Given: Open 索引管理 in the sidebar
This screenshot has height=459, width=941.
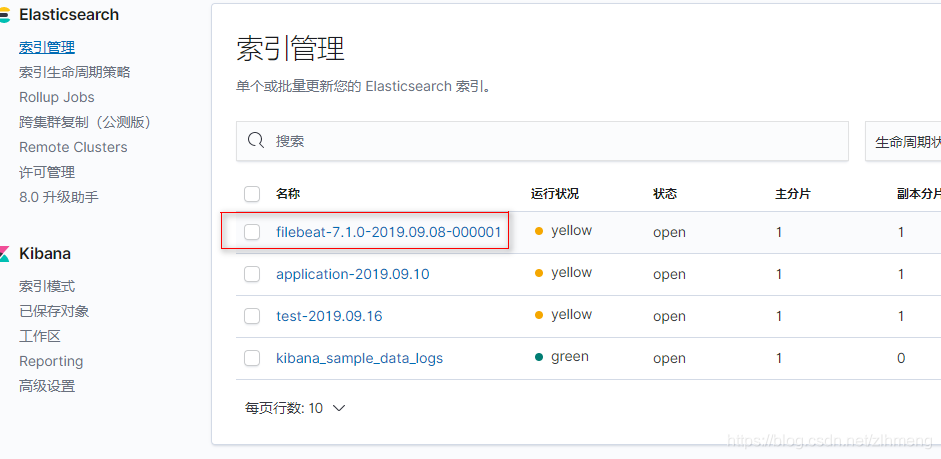Looking at the screenshot, I should pos(47,47).
